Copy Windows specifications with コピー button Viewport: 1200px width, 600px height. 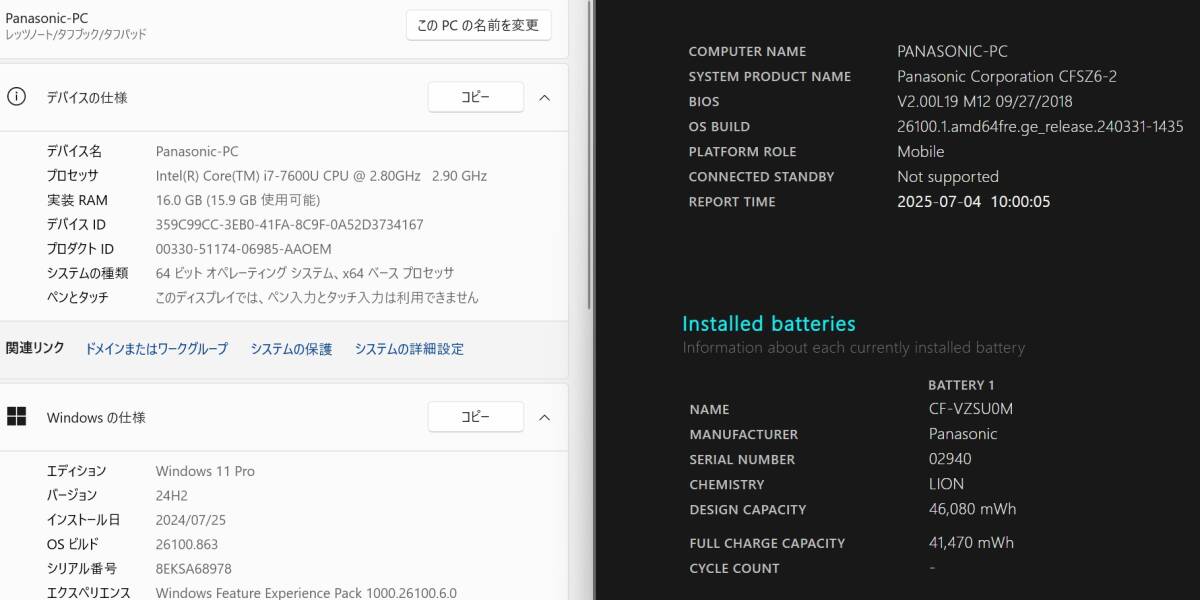coord(476,417)
